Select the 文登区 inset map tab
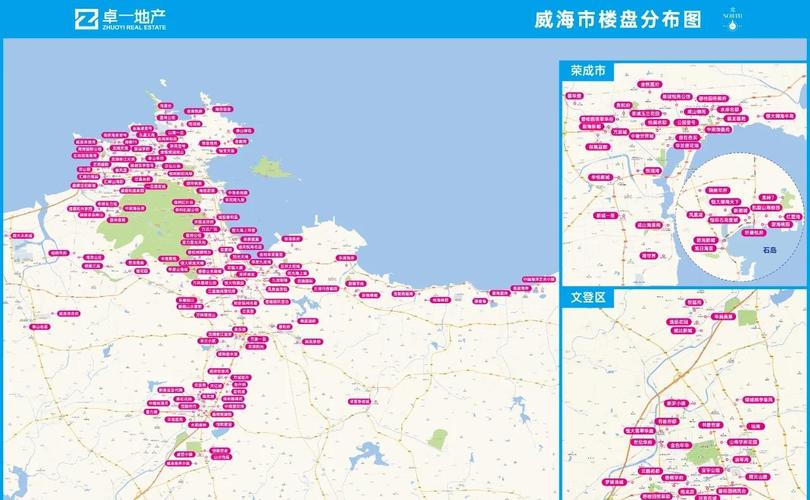The width and height of the screenshot is (810, 500). click(x=589, y=297)
